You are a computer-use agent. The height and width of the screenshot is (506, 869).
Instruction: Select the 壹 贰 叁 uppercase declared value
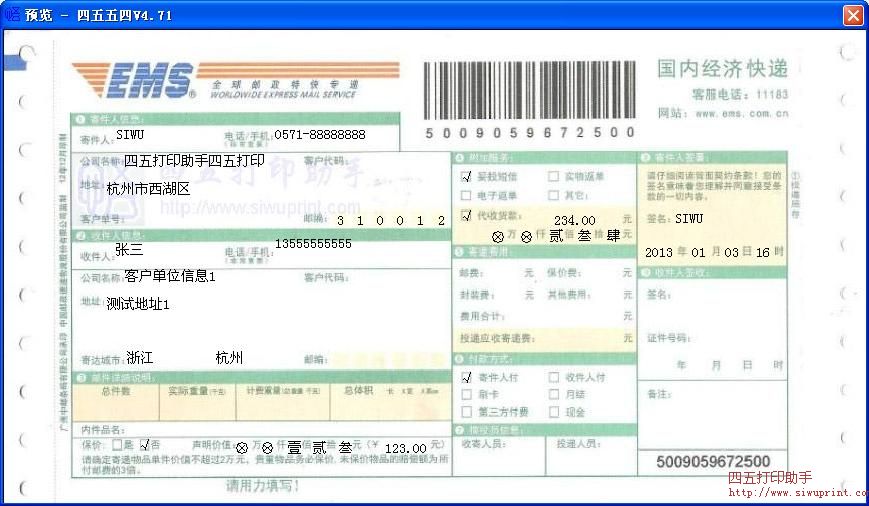tap(319, 447)
